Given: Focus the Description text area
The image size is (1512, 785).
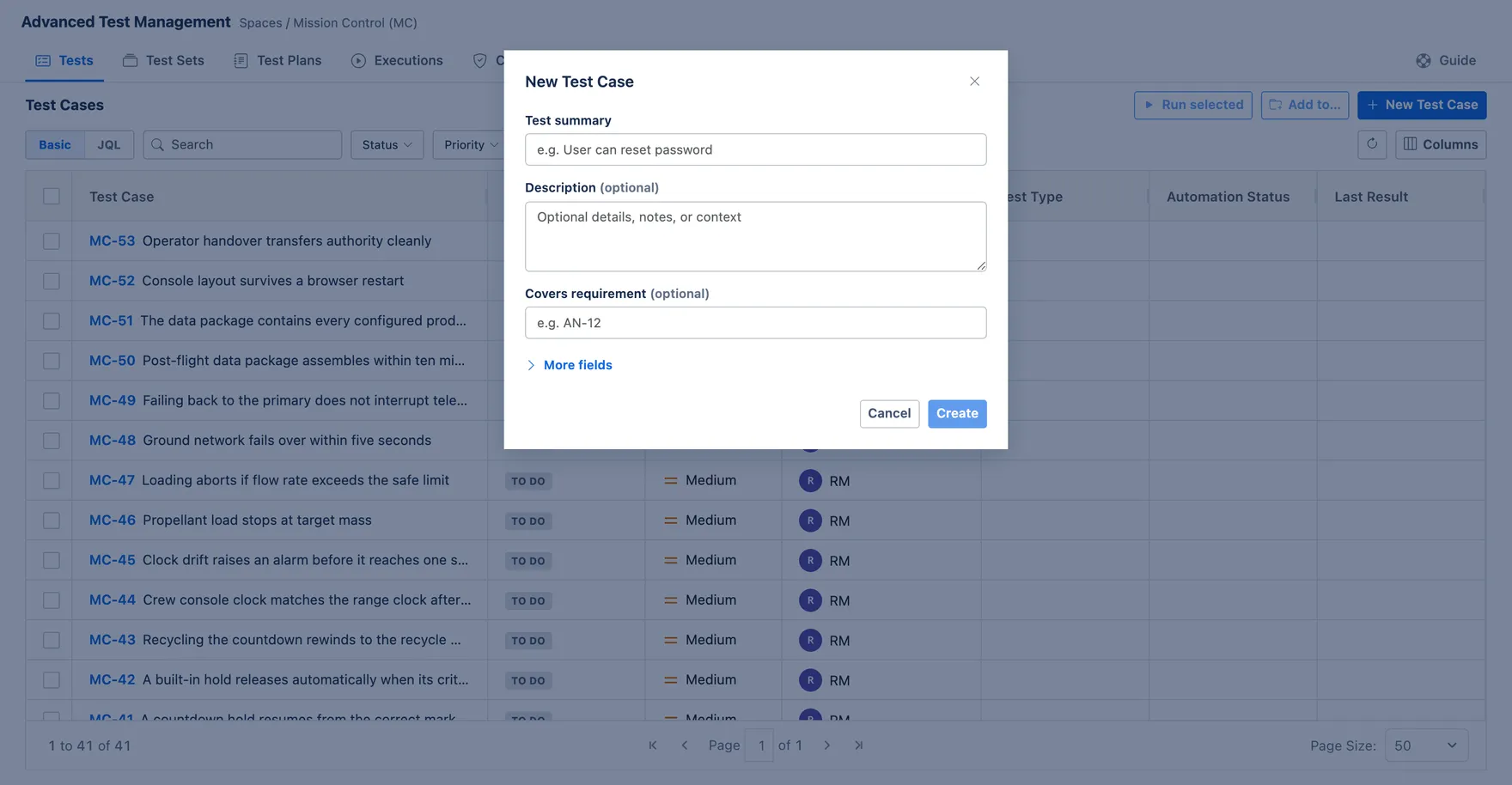Looking at the screenshot, I should tap(755, 236).
